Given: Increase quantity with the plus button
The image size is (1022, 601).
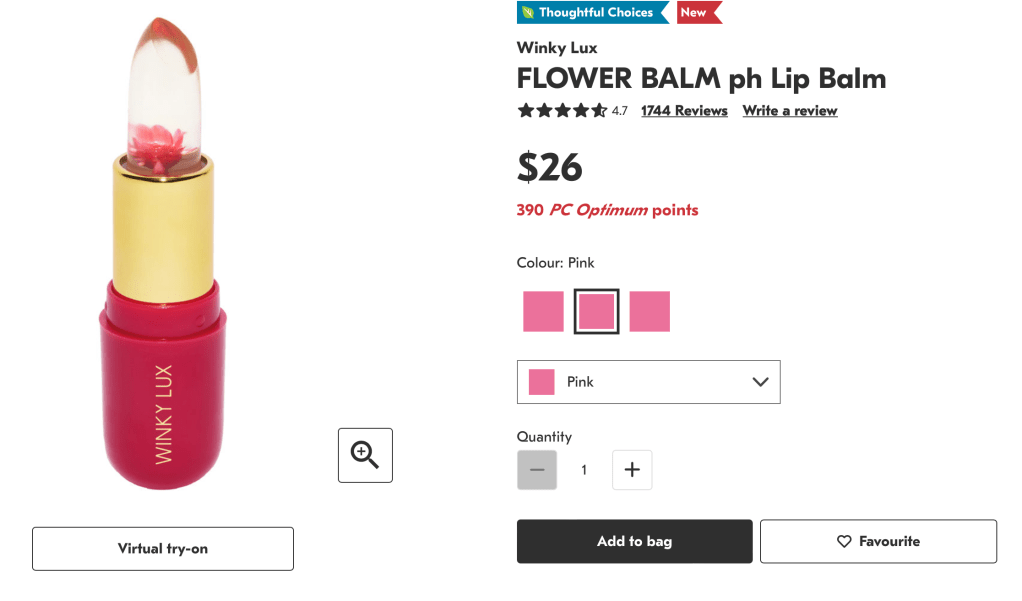Looking at the screenshot, I should [x=632, y=470].
